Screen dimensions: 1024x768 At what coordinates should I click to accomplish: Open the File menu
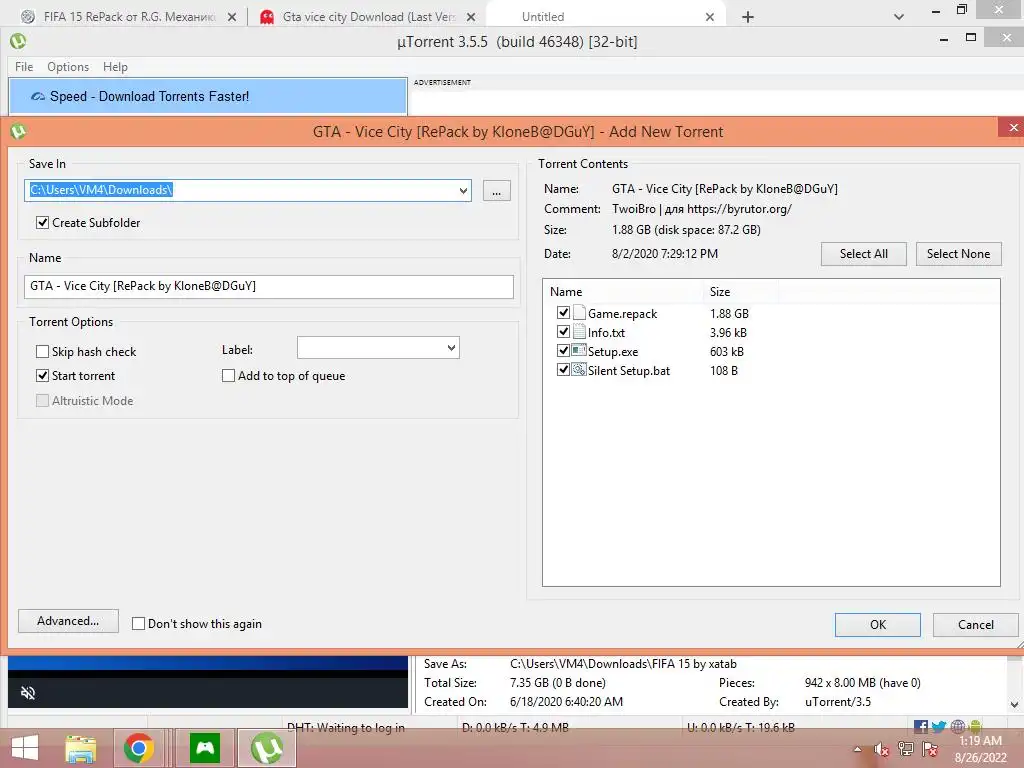point(24,67)
